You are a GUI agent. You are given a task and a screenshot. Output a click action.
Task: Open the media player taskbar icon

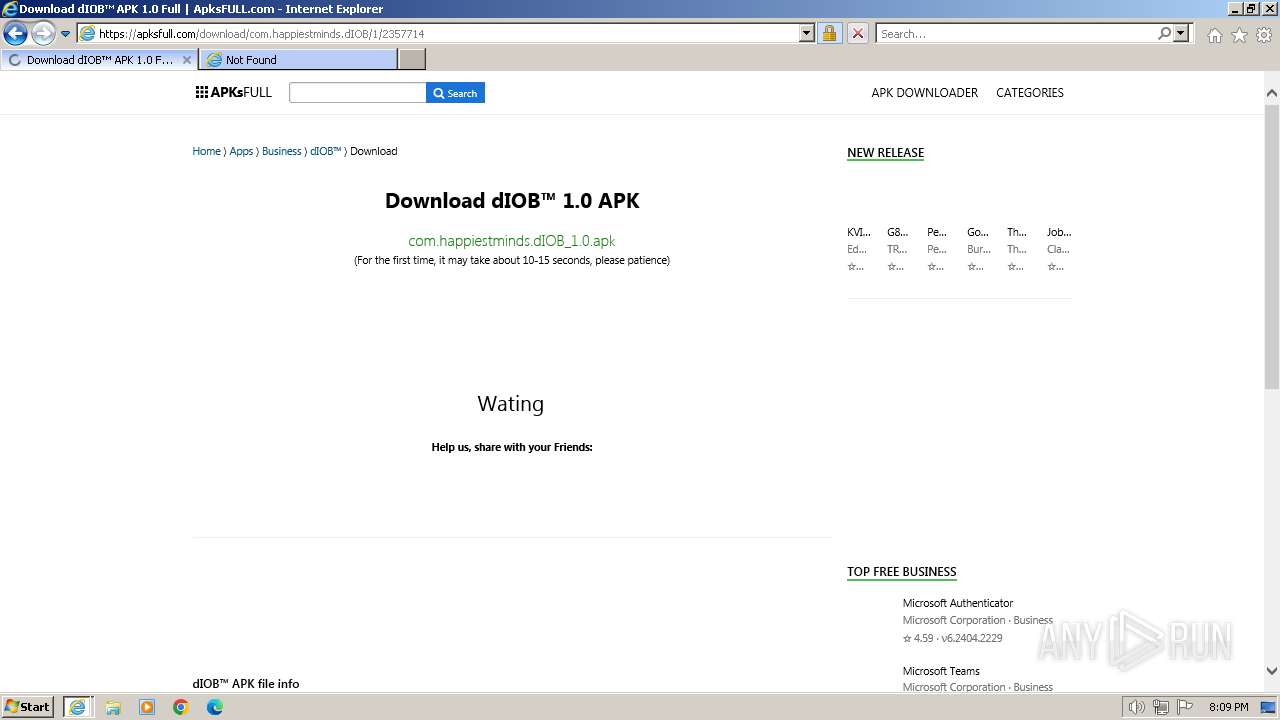(147, 707)
